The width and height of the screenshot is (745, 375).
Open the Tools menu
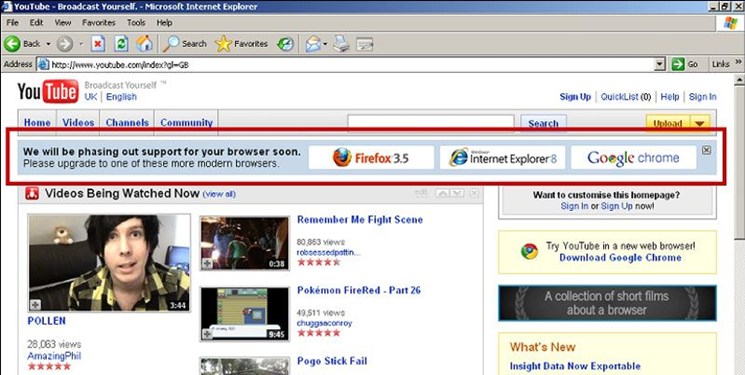point(136,23)
